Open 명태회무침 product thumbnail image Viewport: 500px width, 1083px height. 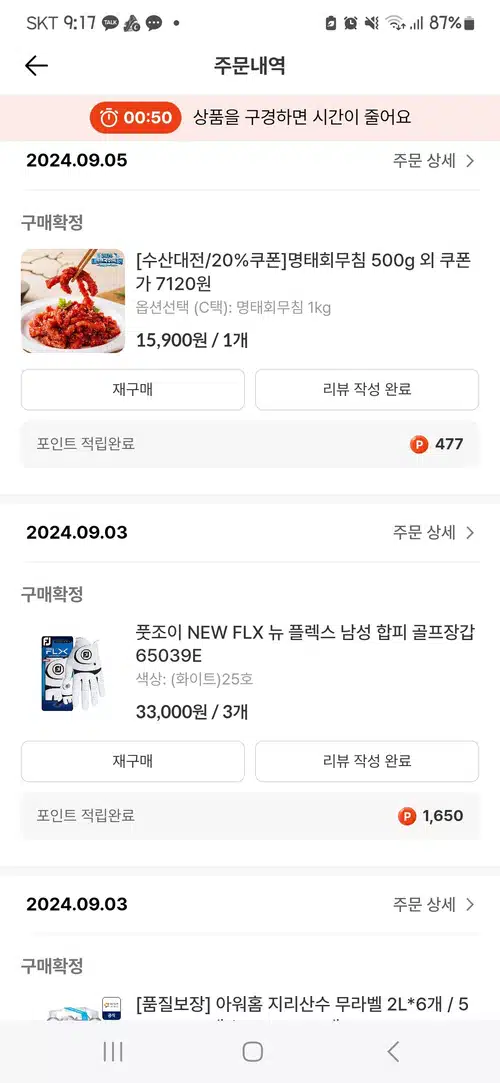[x=73, y=300]
